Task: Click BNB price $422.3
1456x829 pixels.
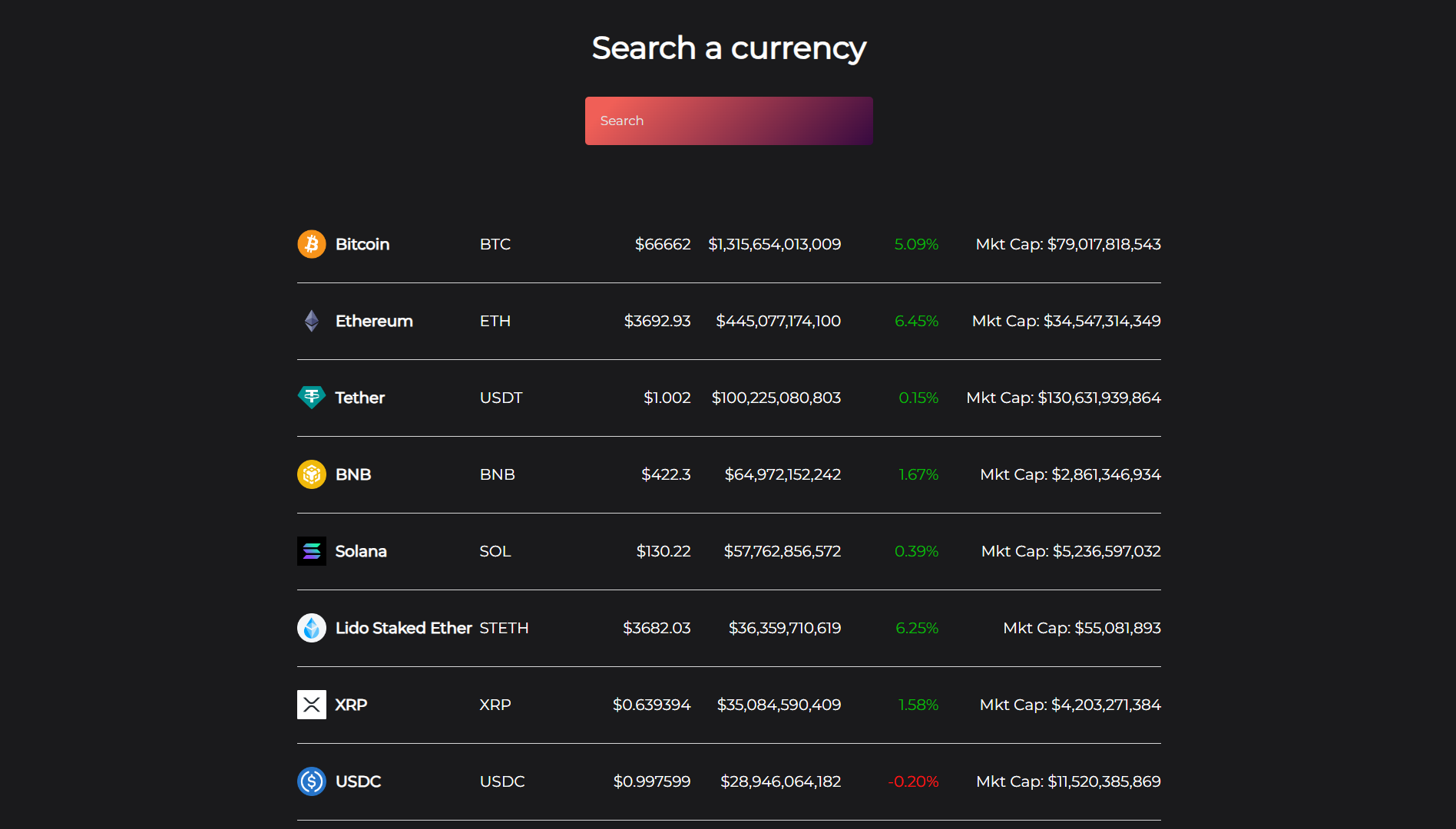Action: 666,474
